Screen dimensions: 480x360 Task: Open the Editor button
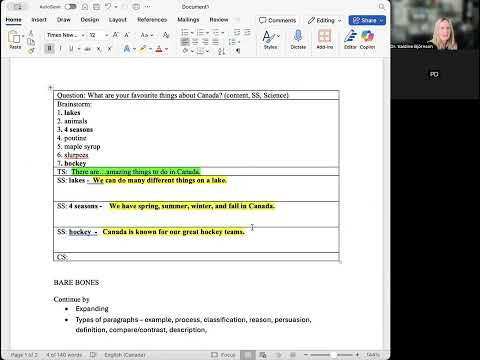(x=350, y=39)
